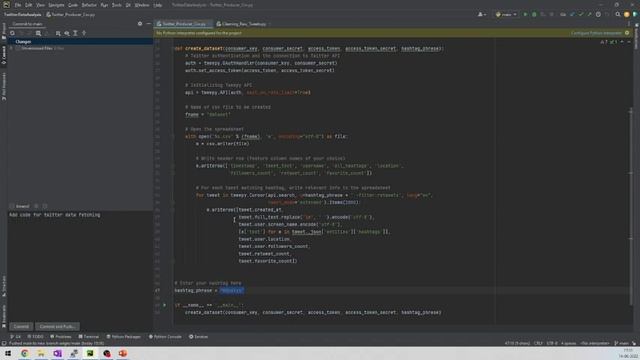Click the commit message text field

(80, 265)
